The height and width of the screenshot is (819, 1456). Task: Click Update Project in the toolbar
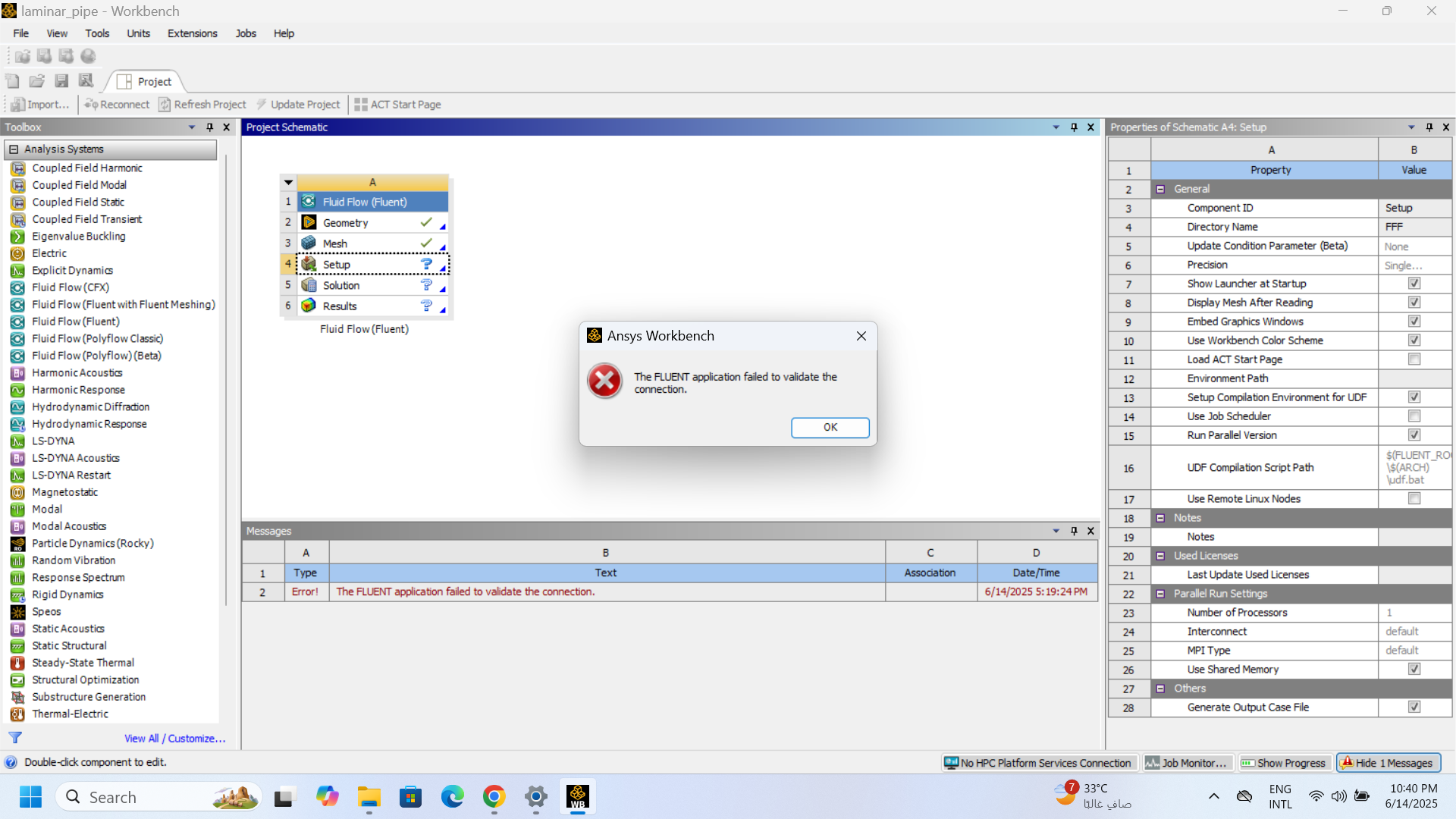(x=298, y=105)
